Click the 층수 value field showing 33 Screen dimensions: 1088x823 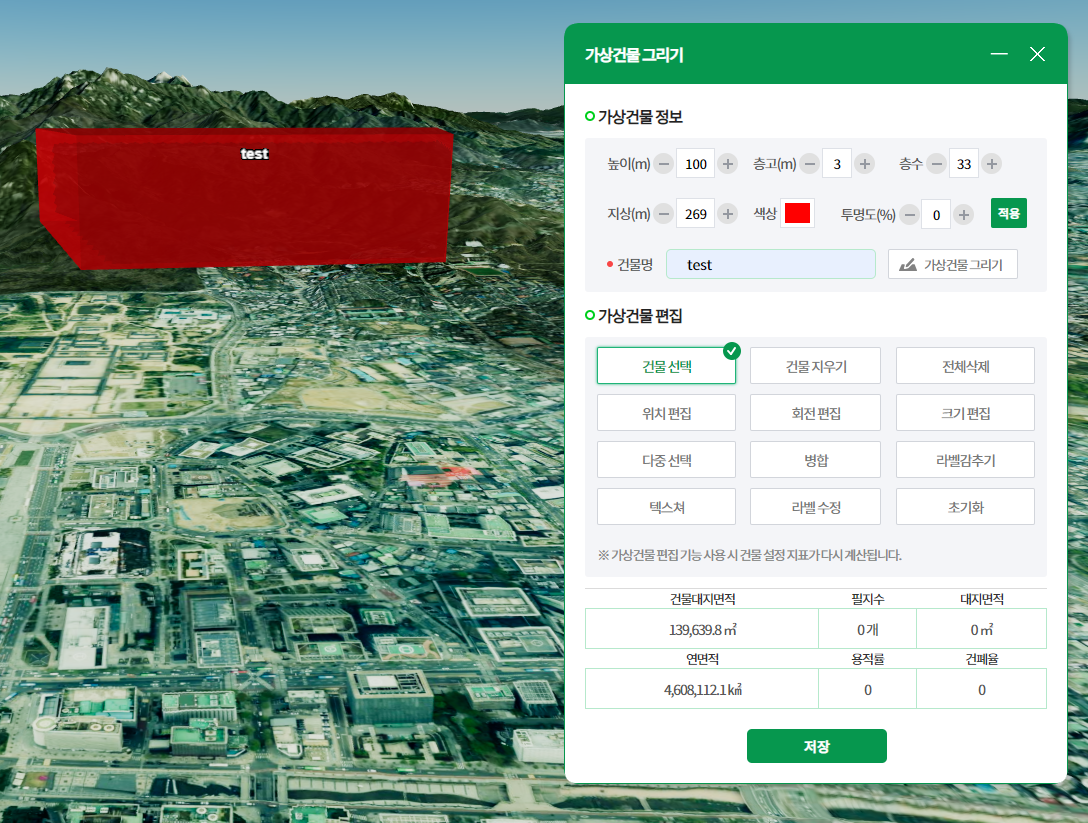coord(964,164)
